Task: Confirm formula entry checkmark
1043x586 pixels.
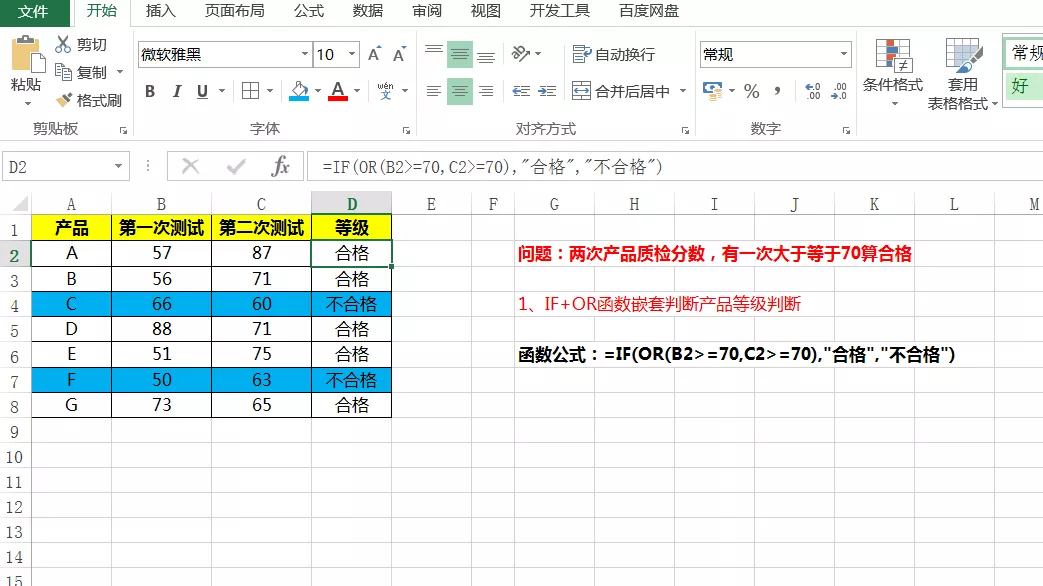Action: 235,166
